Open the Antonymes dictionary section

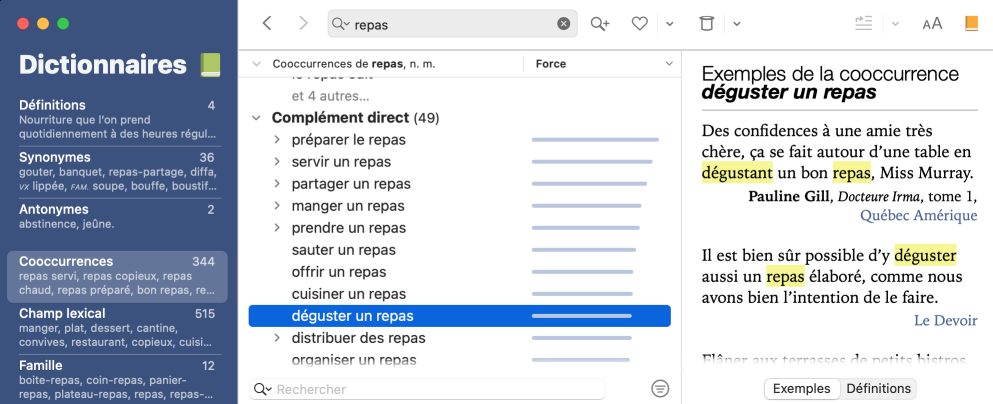point(117,217)
